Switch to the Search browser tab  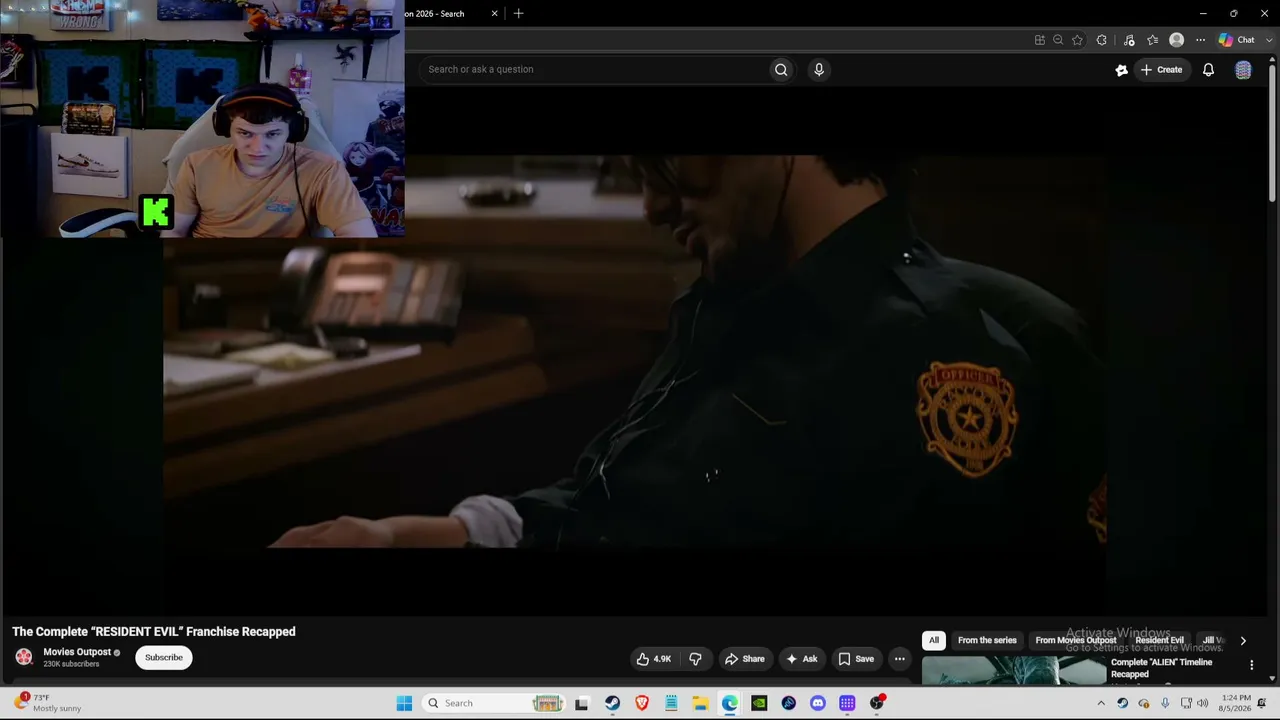click(x=444, y=14)
